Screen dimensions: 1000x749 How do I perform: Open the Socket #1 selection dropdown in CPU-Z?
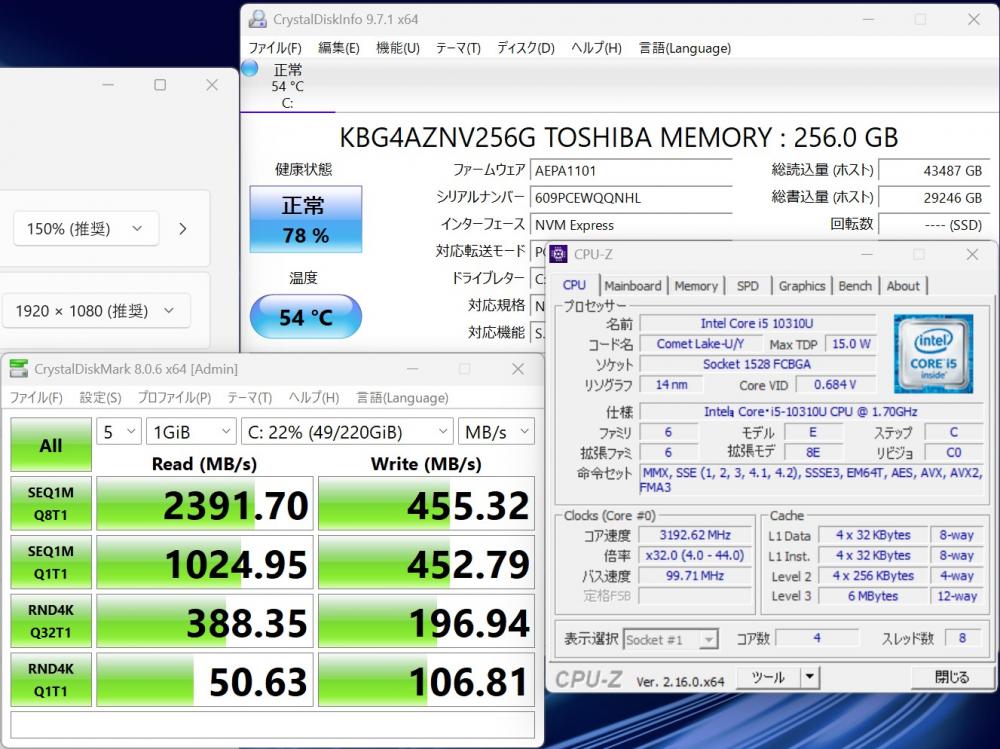tap(671, 639)
